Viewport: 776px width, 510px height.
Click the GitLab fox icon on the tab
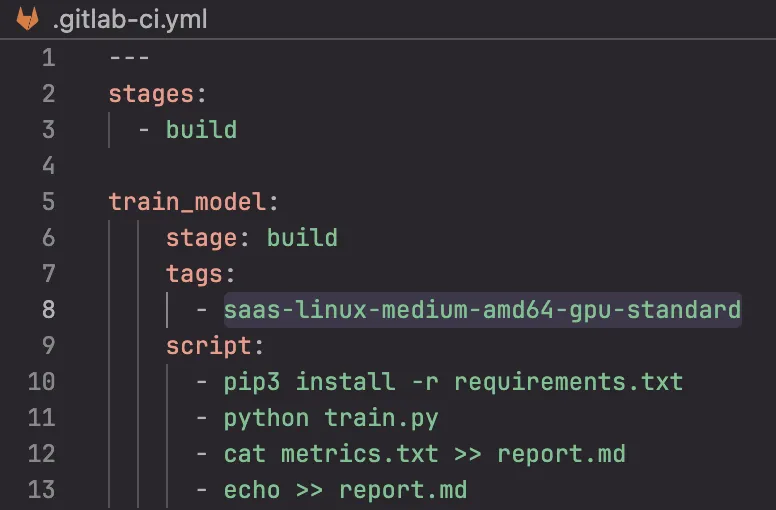coord(28,18)
